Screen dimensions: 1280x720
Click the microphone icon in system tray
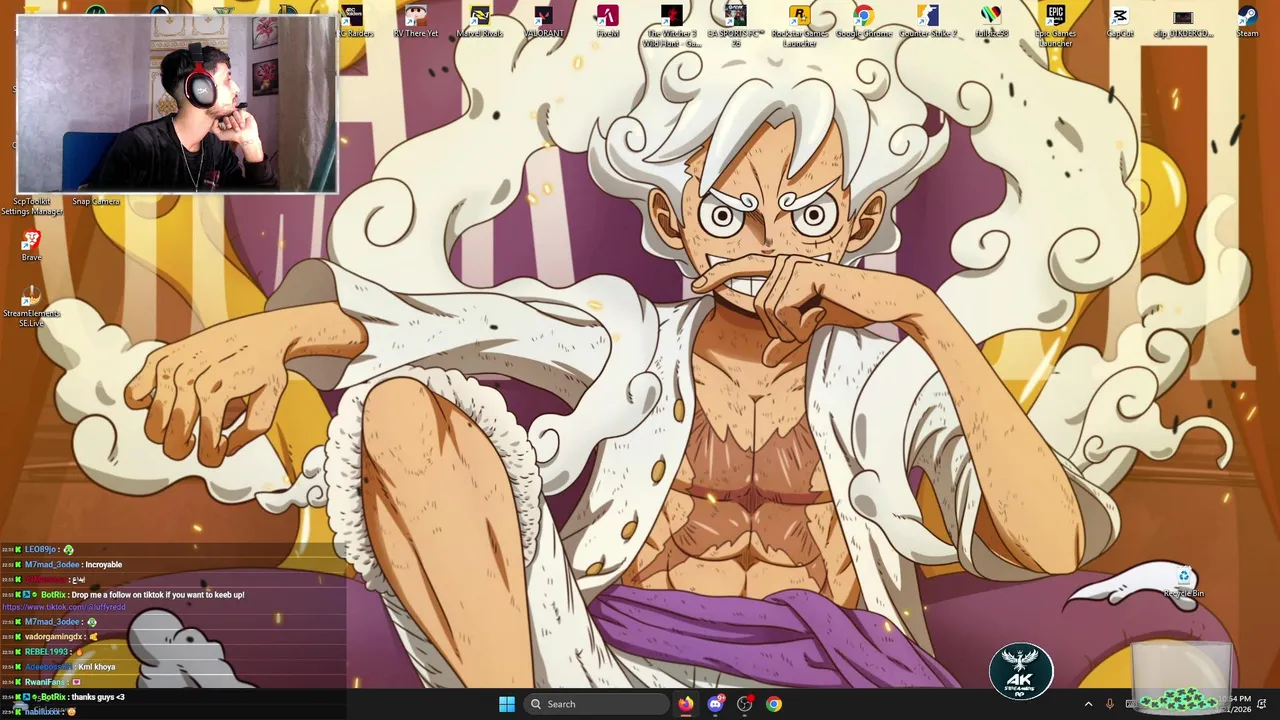coord(1109,704)
